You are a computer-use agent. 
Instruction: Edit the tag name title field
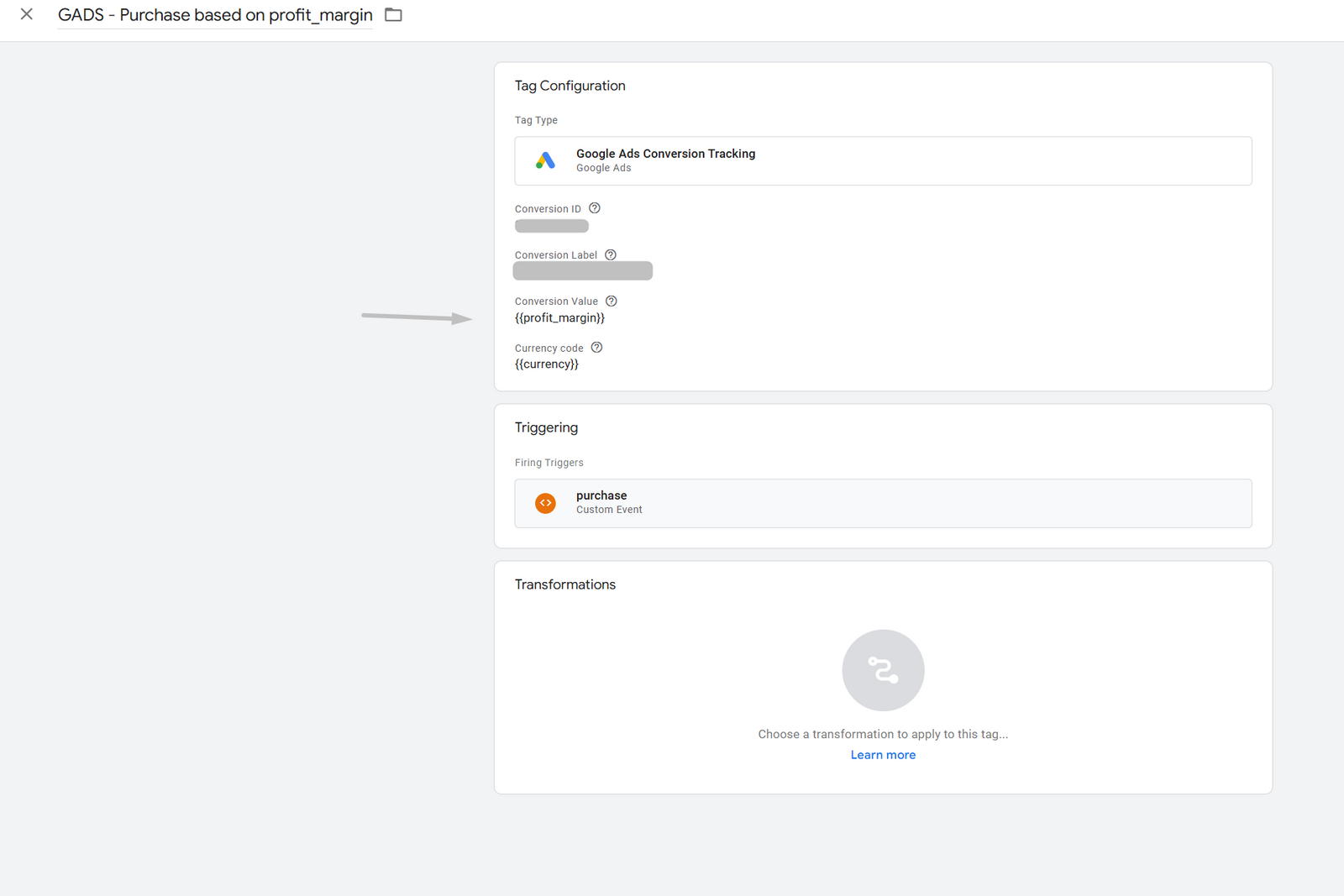pos(215,15)
